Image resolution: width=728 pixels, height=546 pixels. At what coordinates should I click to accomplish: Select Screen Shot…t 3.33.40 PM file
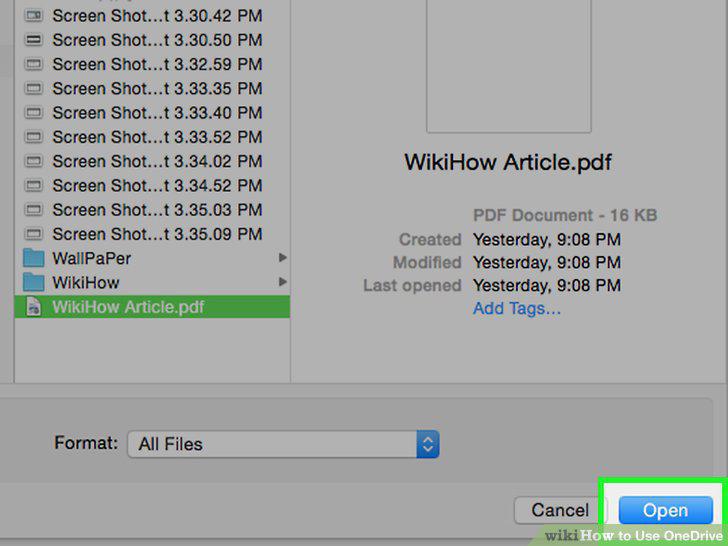152,113
